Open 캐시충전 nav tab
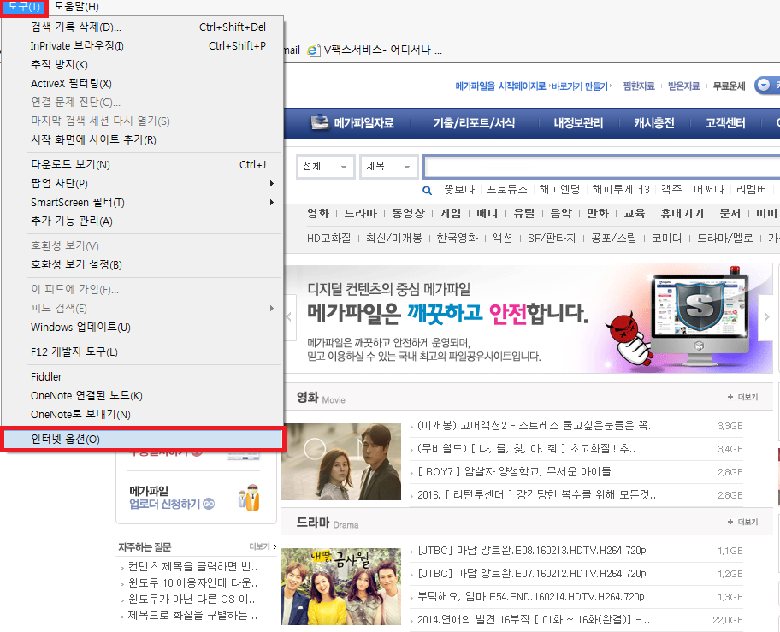Viewport: 780px width, 632px height. click(x=654, y=123)
